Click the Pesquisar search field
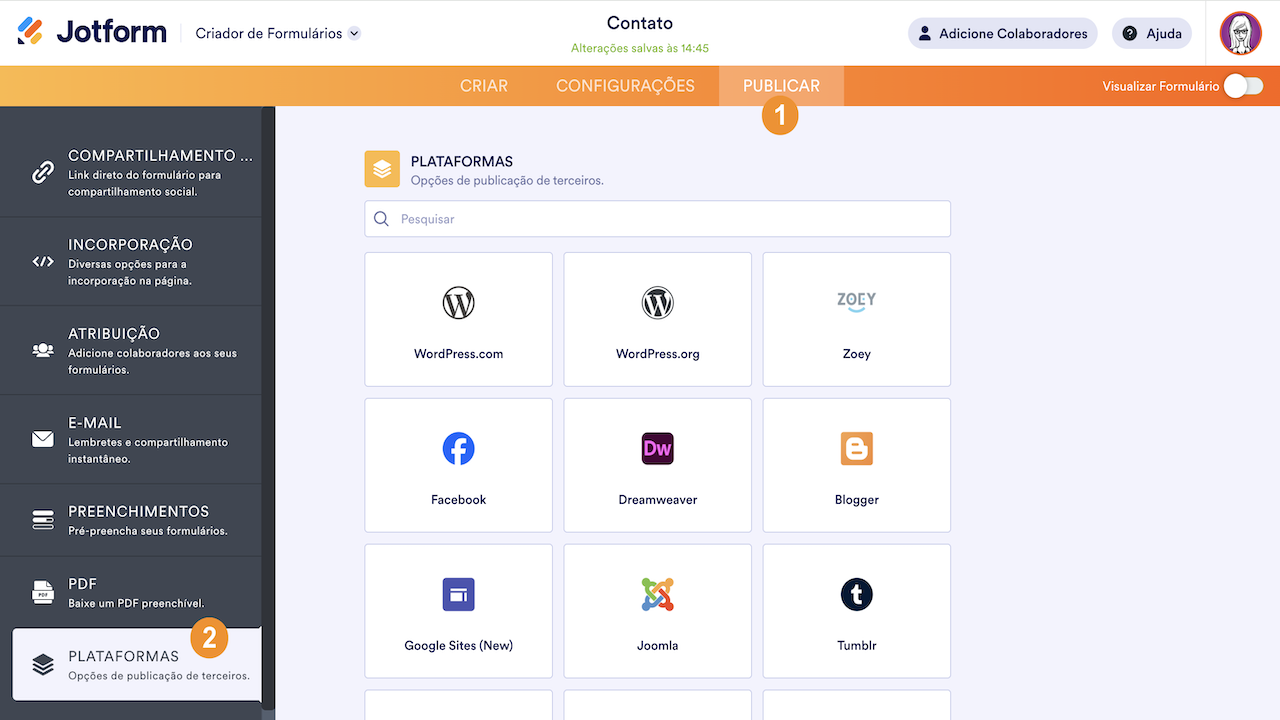The width and height of the screenshot is (1280, 720). [x=657, y=219]
